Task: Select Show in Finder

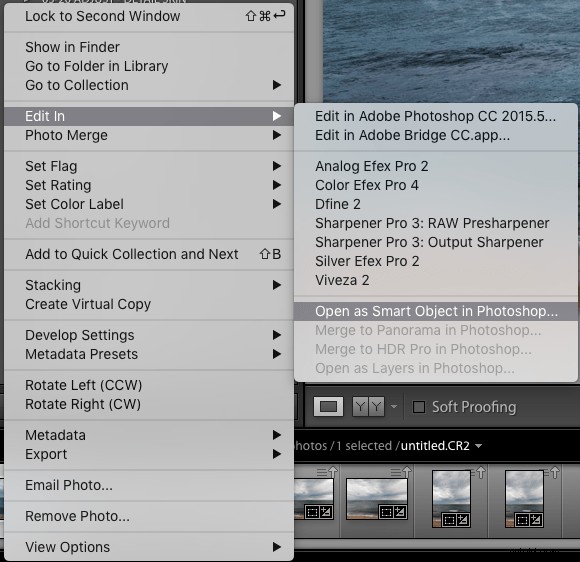Action: click(x=149, y=47)
